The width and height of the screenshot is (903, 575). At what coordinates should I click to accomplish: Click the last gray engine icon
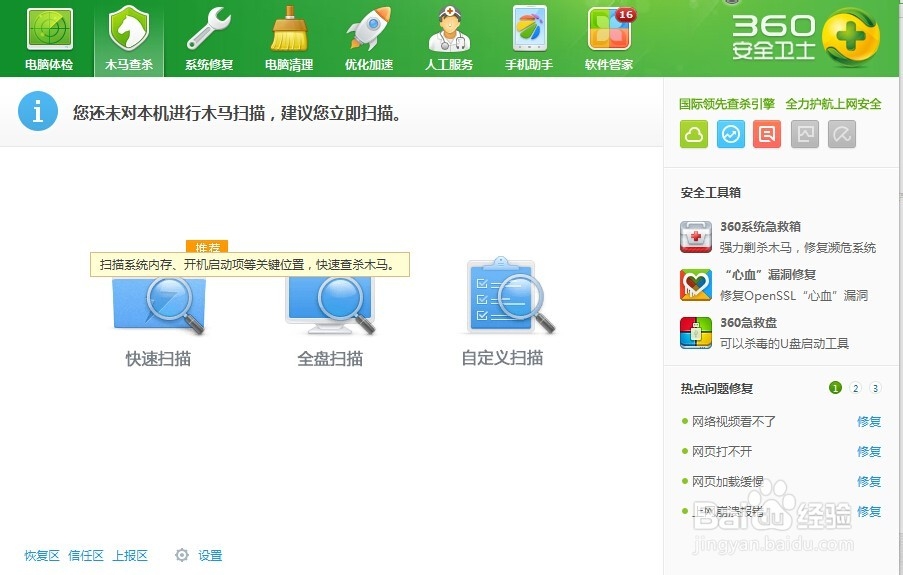(841, 134)
